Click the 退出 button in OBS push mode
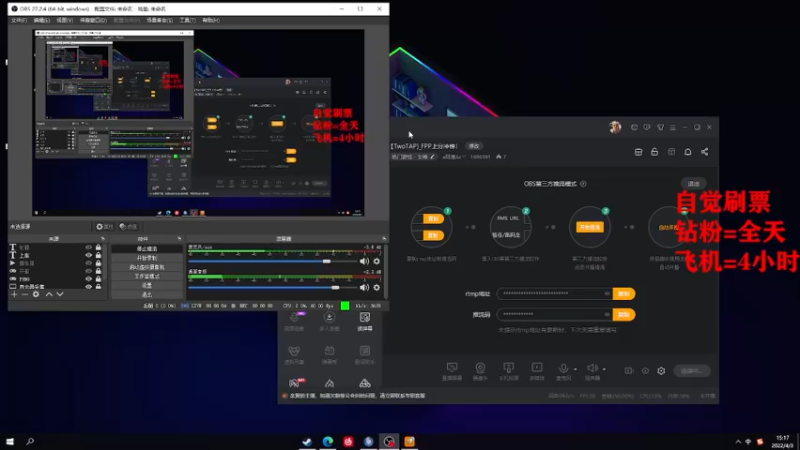Image resolution: width=800 pixels, height=450 pixels. (693, 184)
